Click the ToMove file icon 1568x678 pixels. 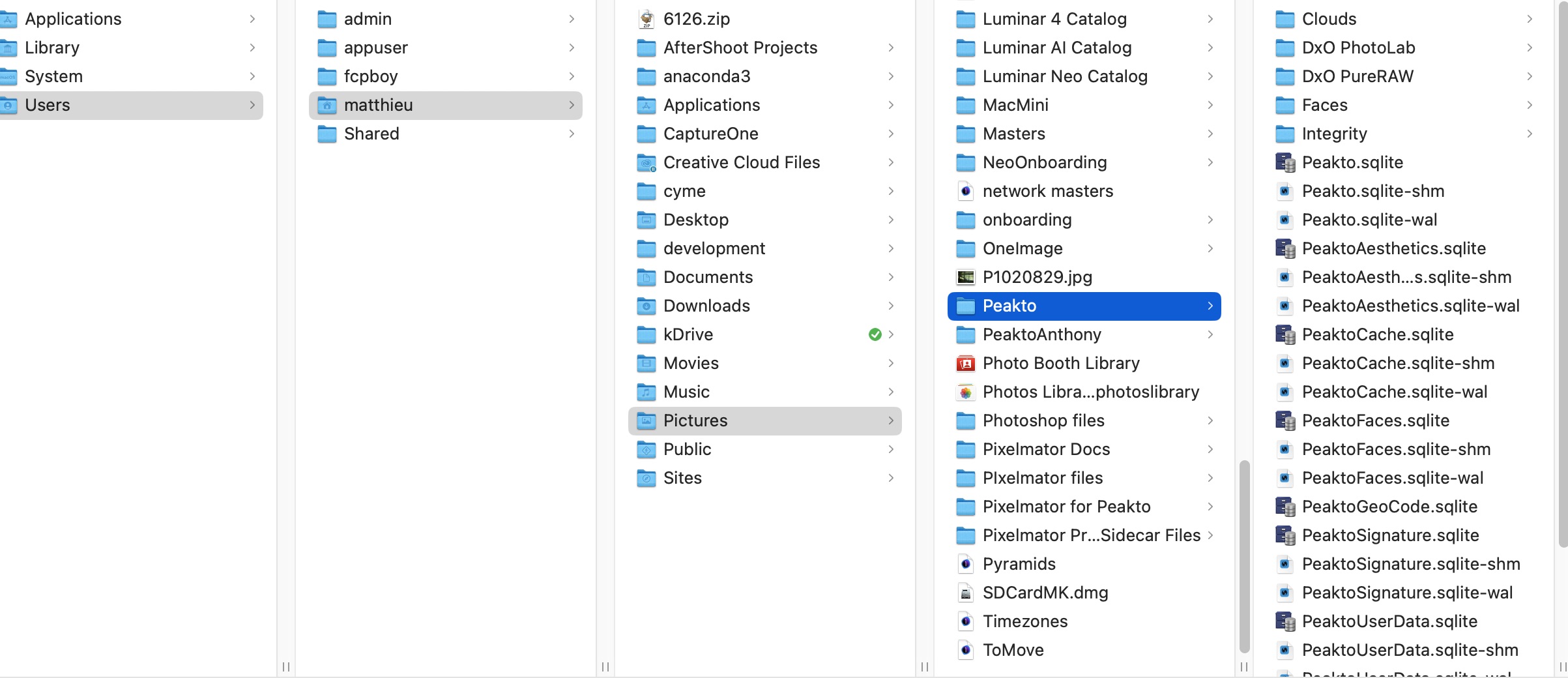coord(965,650)
